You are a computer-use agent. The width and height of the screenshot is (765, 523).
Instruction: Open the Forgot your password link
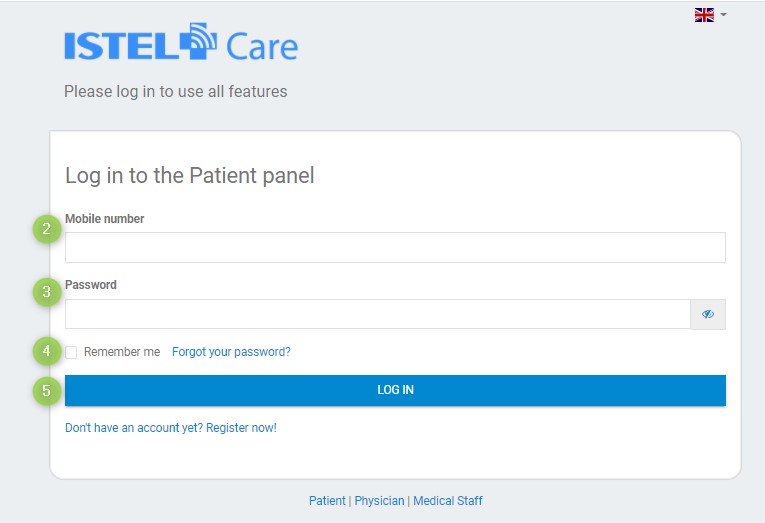(231, 352)
